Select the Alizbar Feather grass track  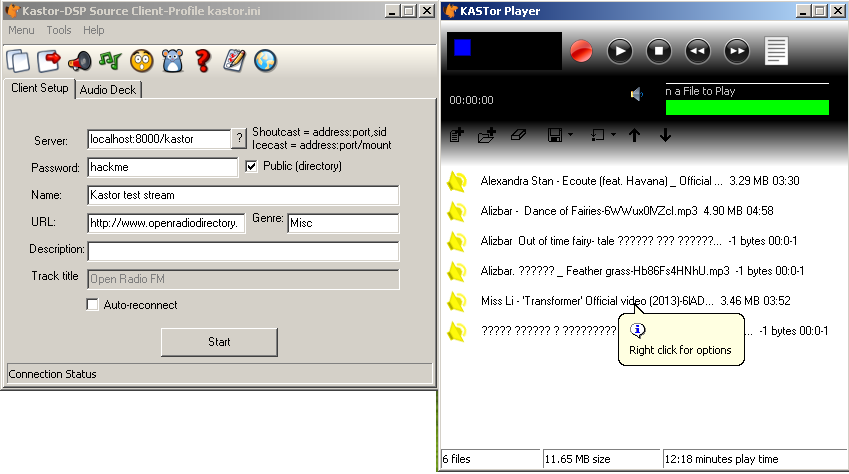tap(642, 270)
